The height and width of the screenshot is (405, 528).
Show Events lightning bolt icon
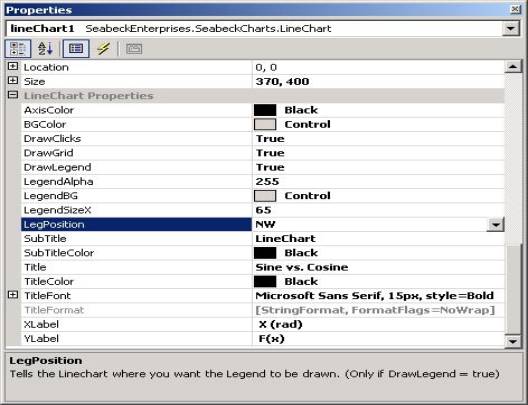(x=103, y=49)
